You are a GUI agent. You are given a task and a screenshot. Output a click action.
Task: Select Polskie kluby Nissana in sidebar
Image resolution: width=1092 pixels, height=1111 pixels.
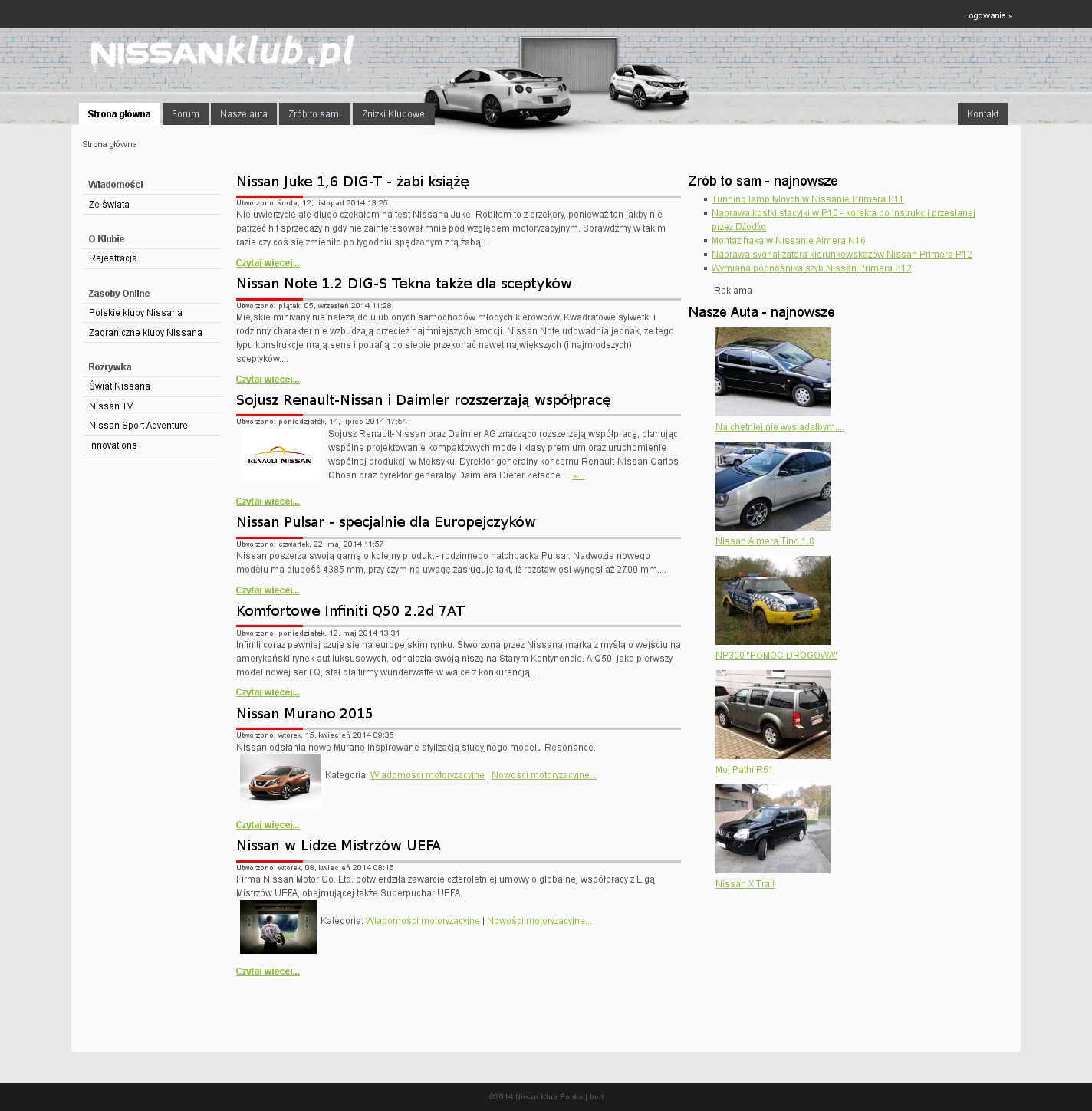(x=152, y=313)
